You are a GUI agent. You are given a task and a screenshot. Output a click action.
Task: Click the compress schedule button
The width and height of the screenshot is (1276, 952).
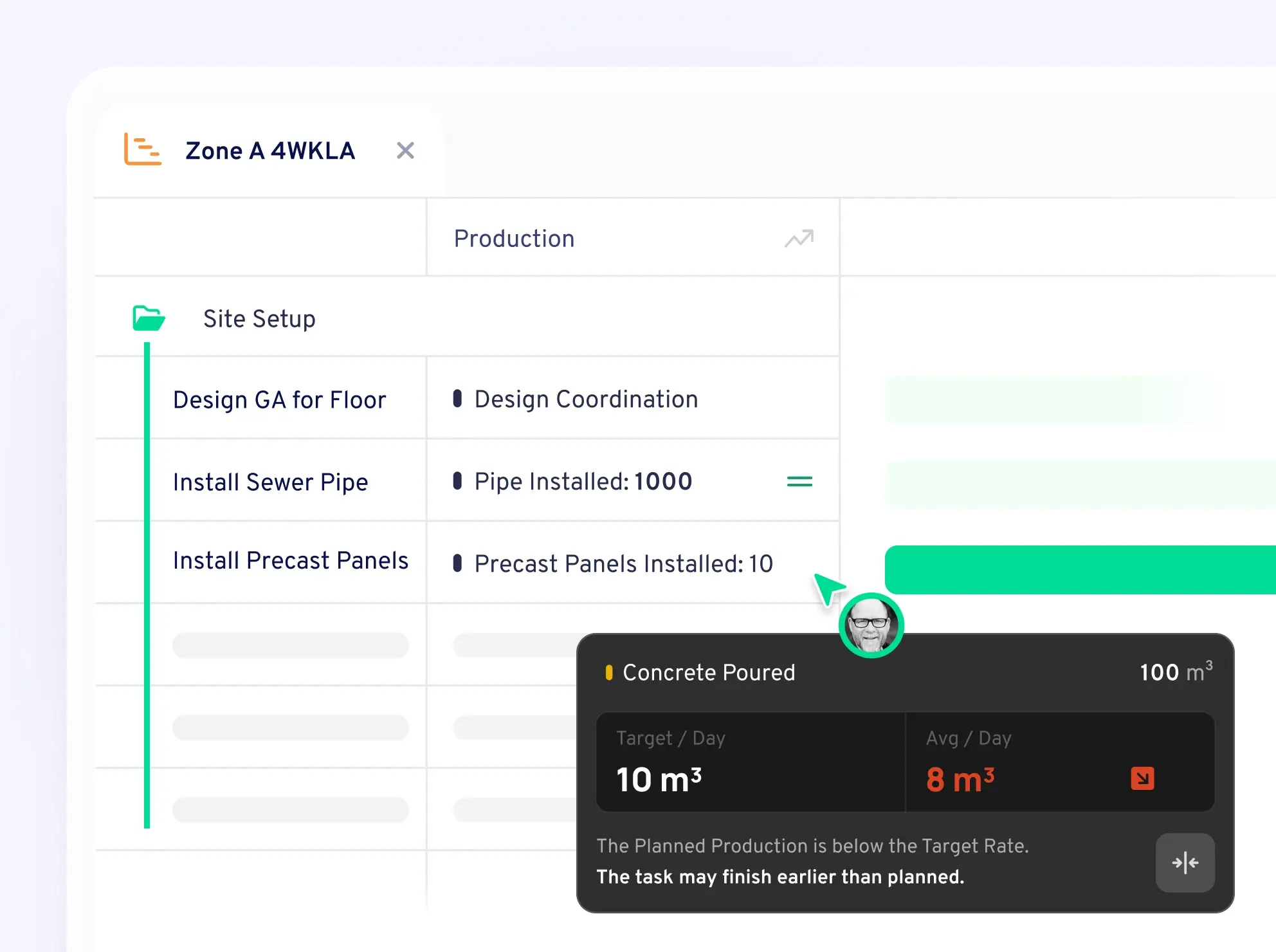point(1185,863)
